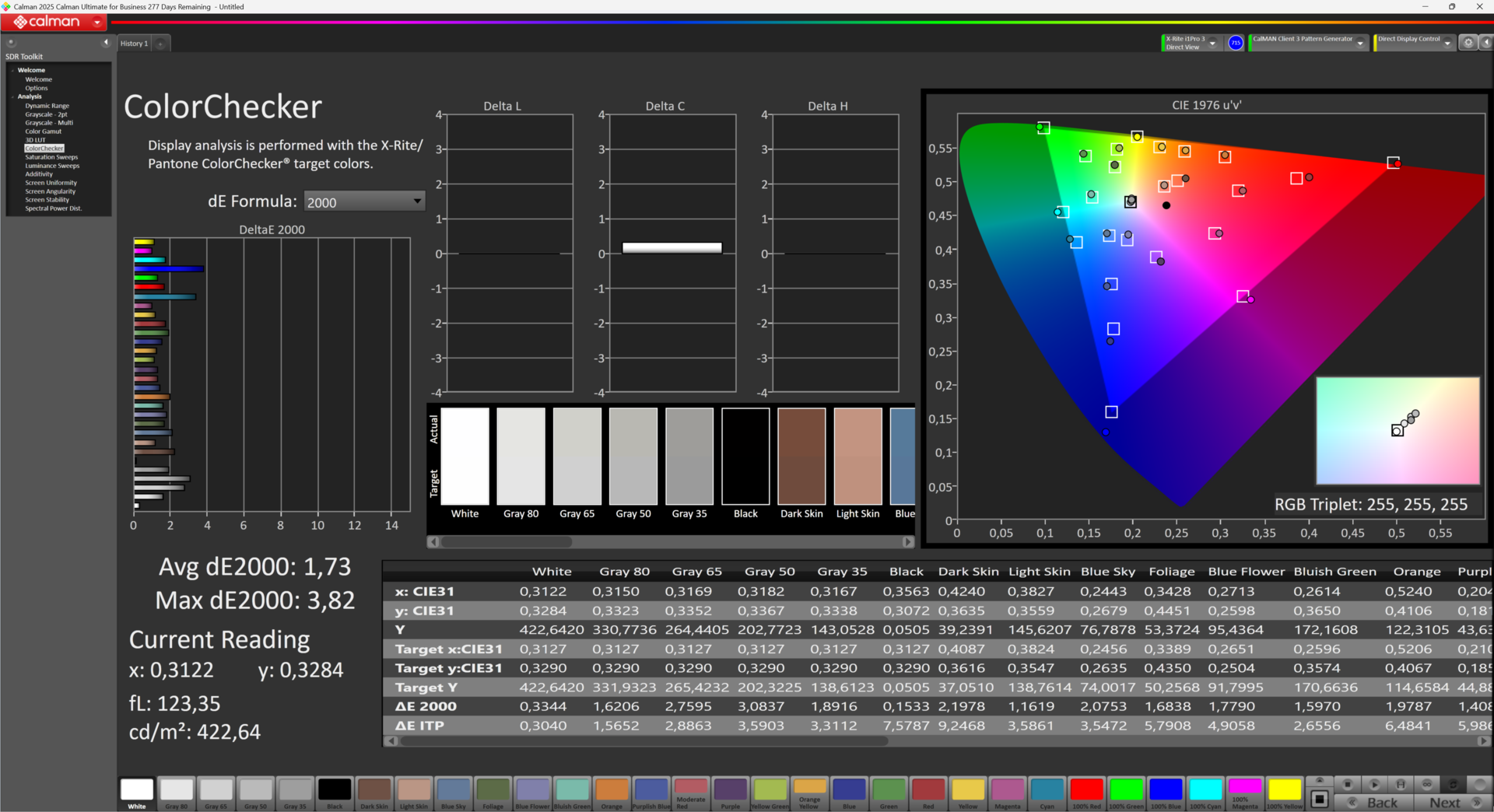Open settings via the gear icon

1468,43
